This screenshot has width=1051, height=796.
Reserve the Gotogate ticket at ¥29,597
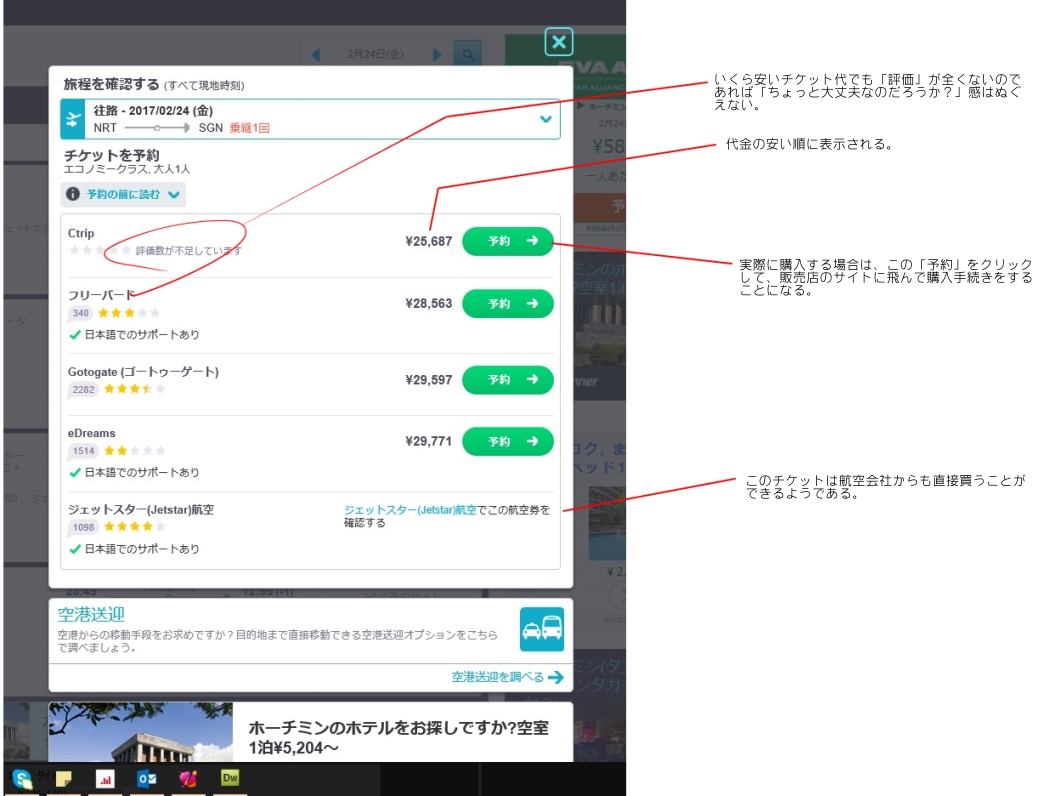point(507,380)
